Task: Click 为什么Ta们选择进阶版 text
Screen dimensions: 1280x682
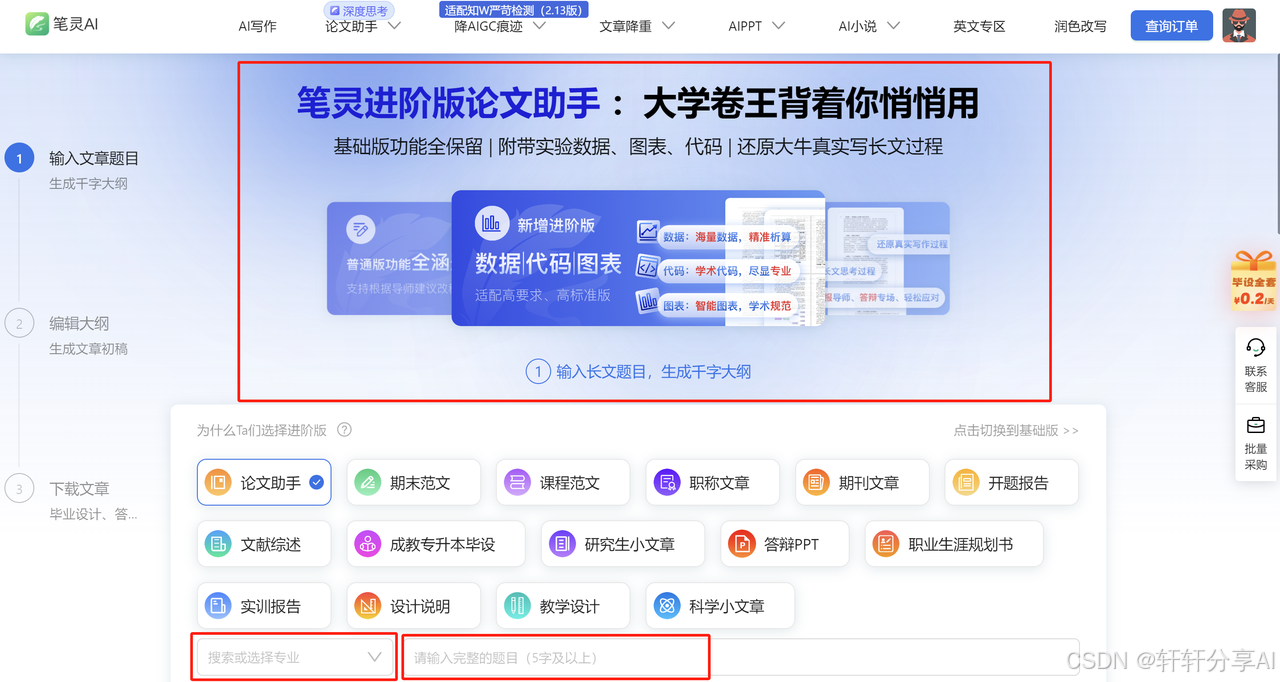Action: pyautogui.click(x=261, y=430)
